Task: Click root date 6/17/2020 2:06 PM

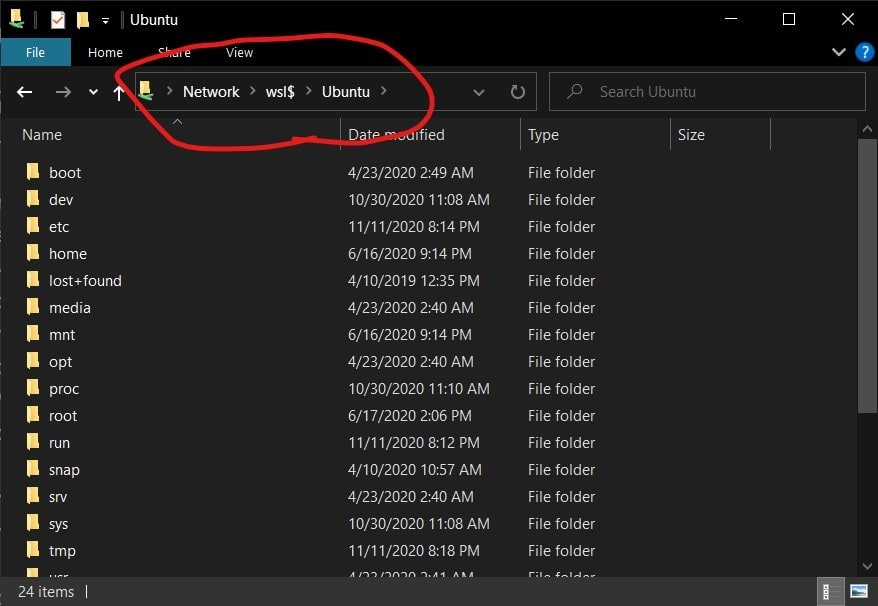Action: 409,416
